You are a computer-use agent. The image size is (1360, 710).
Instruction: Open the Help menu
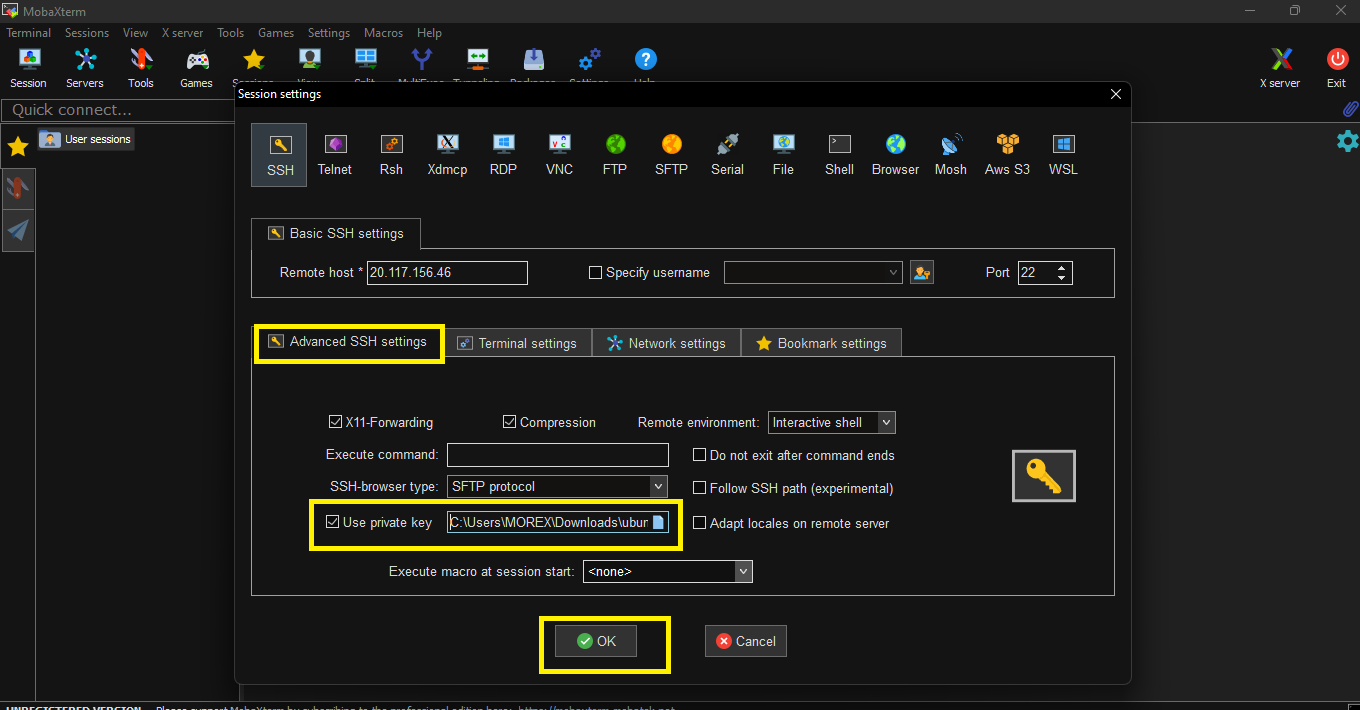pyautogui.click(x=429, y=33)
